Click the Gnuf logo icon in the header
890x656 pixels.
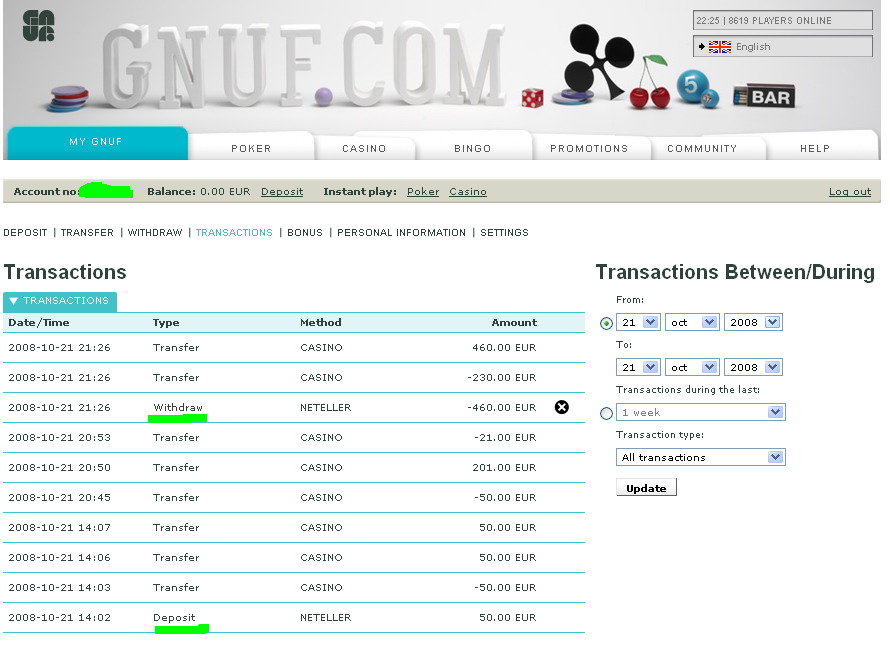click(39, 26)
